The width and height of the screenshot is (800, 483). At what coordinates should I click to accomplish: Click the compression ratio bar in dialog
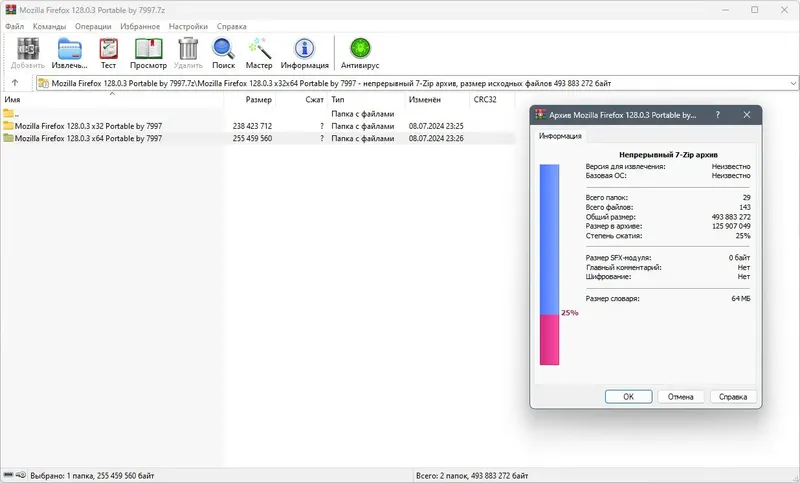[x=549, y=265]
